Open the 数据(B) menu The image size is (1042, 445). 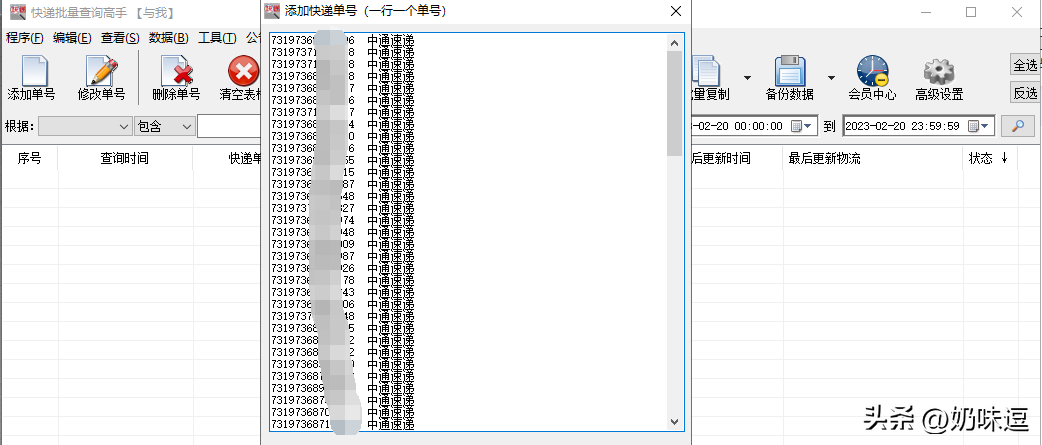pos(169,38)
